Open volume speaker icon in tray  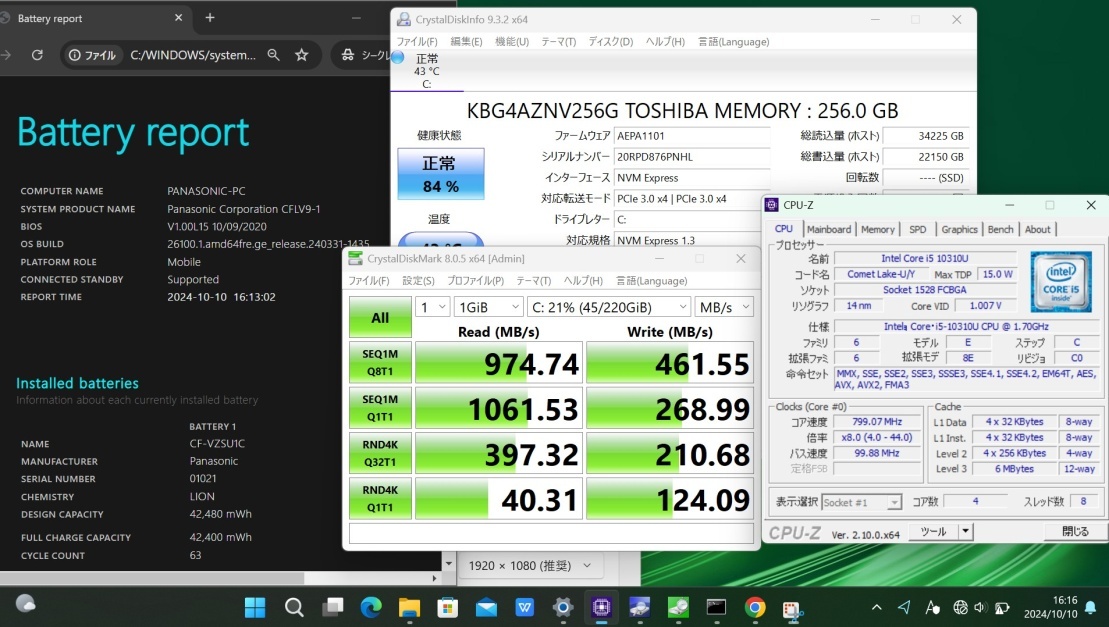click(980, 607)
